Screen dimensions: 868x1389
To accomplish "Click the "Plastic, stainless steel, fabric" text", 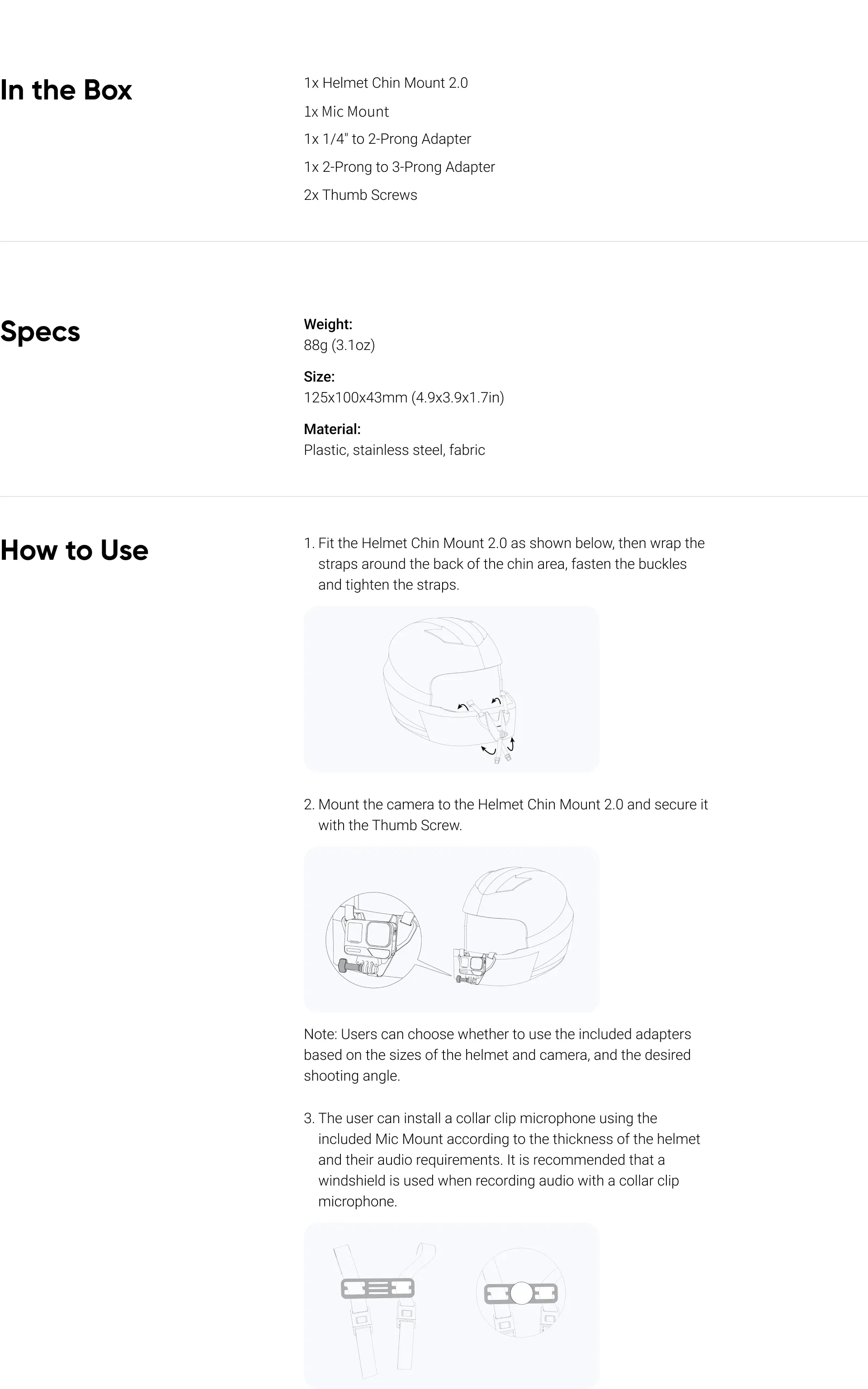I will click(x=394, y=450).
